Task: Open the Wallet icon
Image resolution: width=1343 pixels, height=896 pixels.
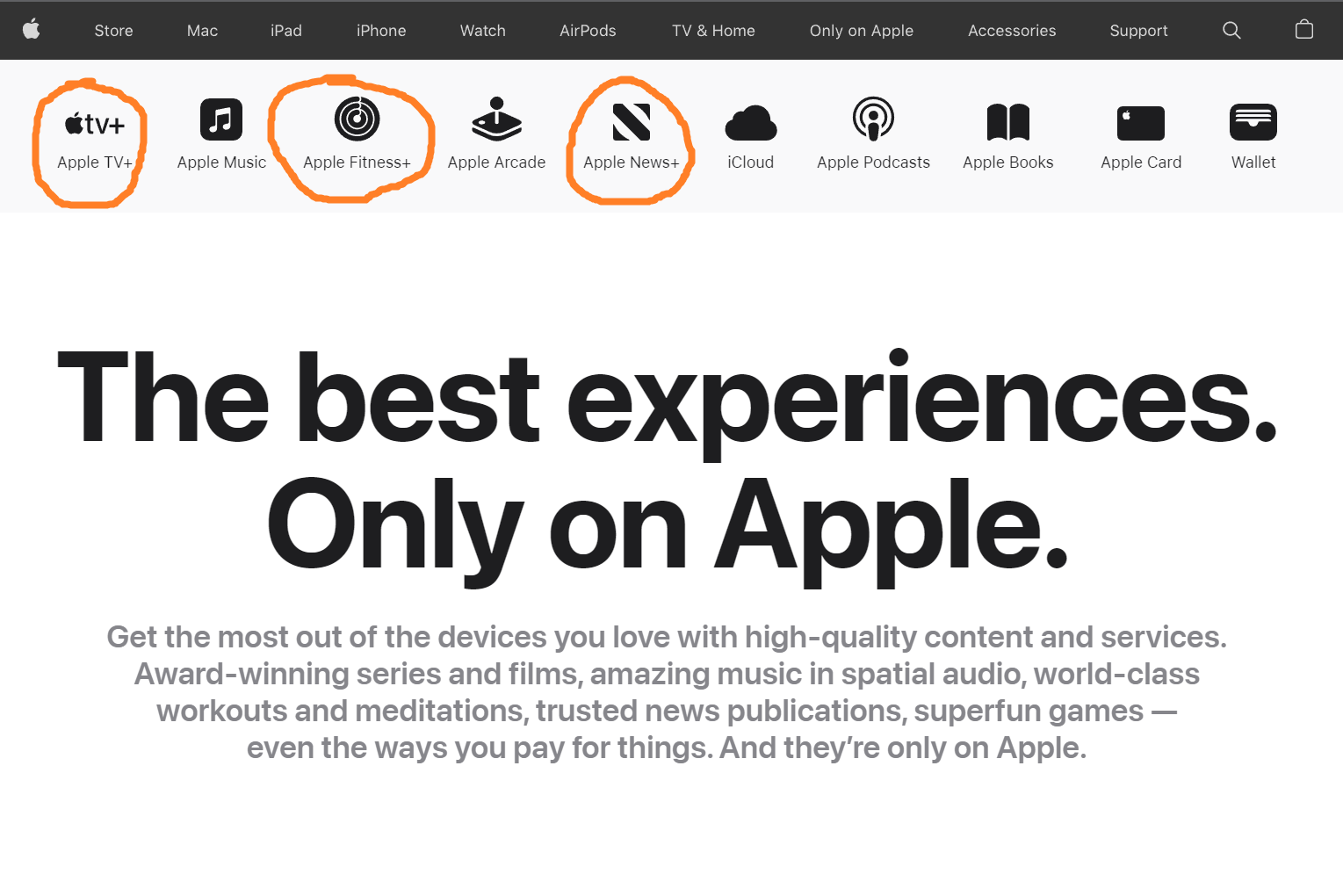Action: coord(1253,122)
